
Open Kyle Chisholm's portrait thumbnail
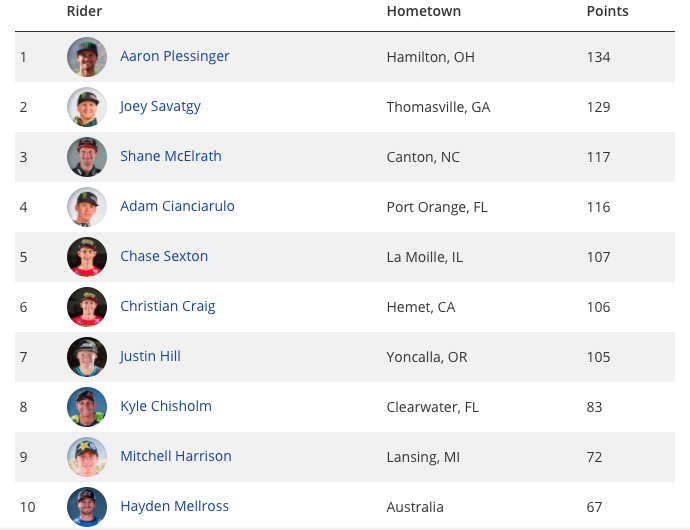coord(87,407)
